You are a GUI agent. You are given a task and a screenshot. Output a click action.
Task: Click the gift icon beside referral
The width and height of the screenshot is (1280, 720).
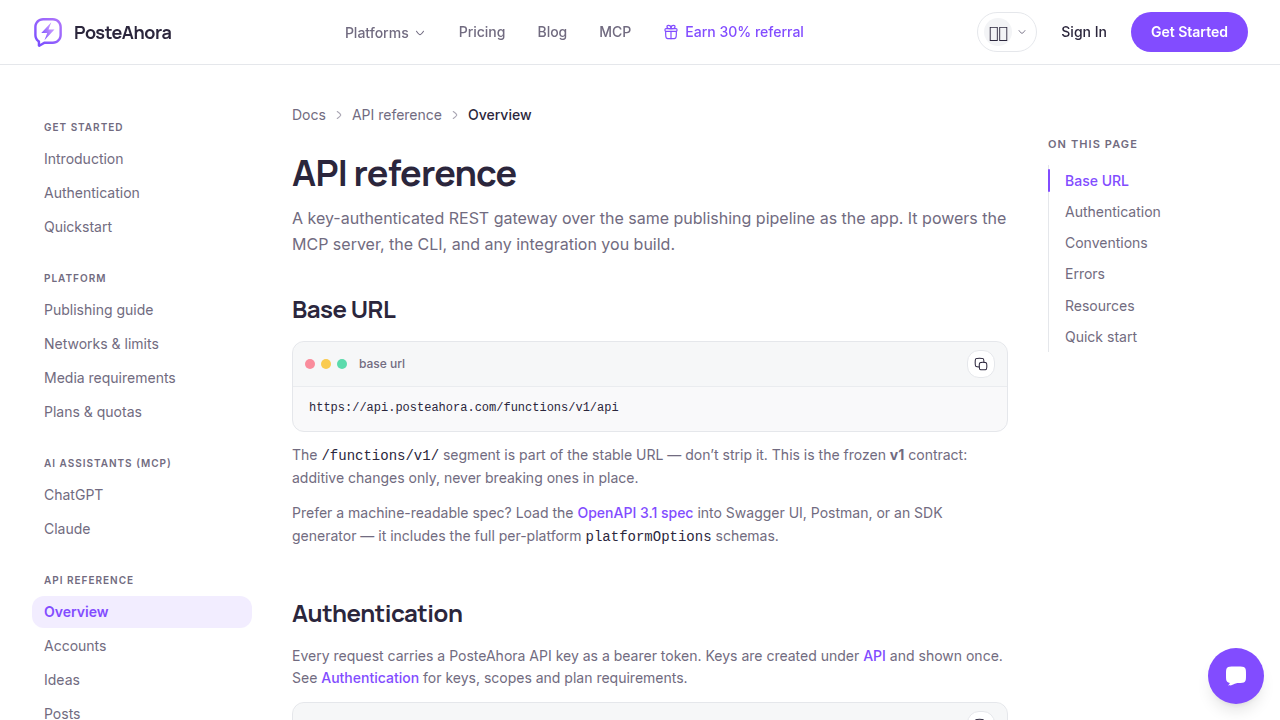pos(671,32)
